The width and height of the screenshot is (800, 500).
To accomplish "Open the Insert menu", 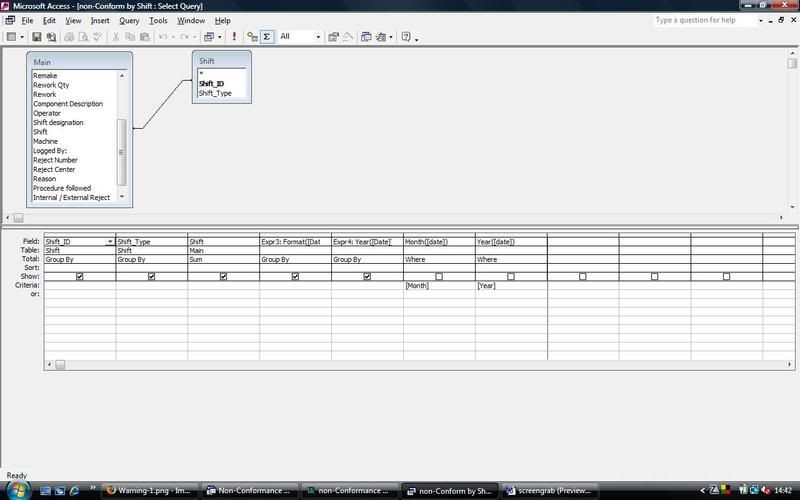I will [100, 20].
